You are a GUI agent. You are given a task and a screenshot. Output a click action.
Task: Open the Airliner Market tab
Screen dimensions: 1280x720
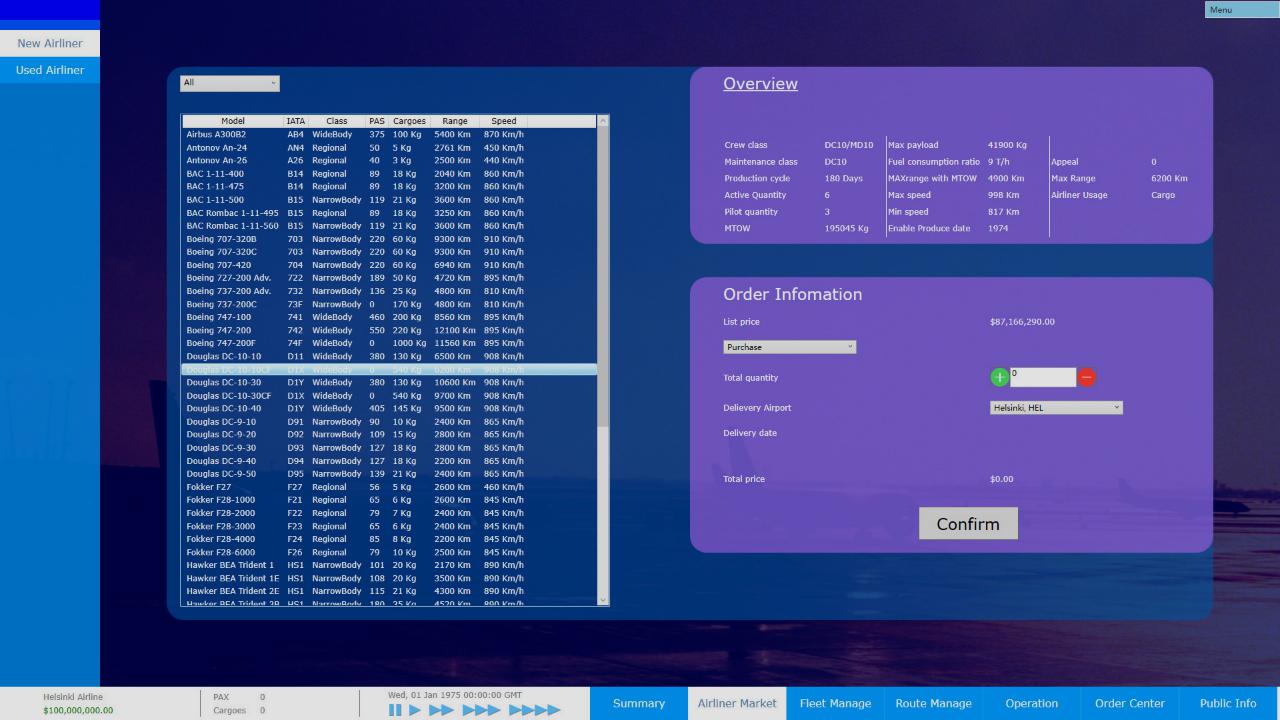click(x=737, y=703)
